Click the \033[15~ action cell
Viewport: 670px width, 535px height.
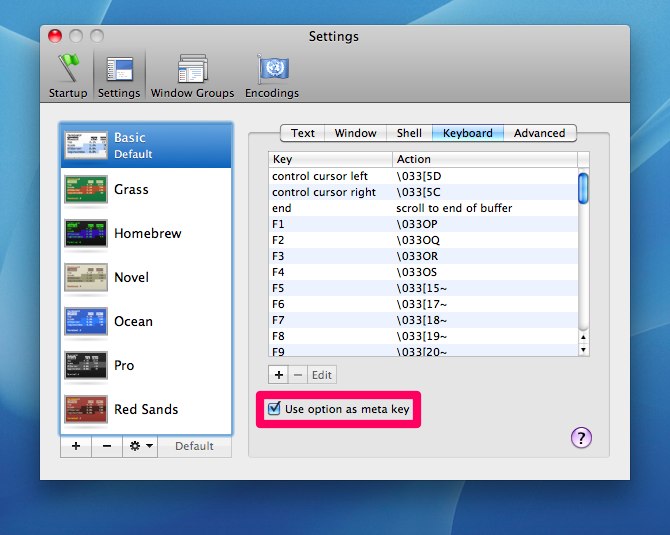tap(421, 288)
